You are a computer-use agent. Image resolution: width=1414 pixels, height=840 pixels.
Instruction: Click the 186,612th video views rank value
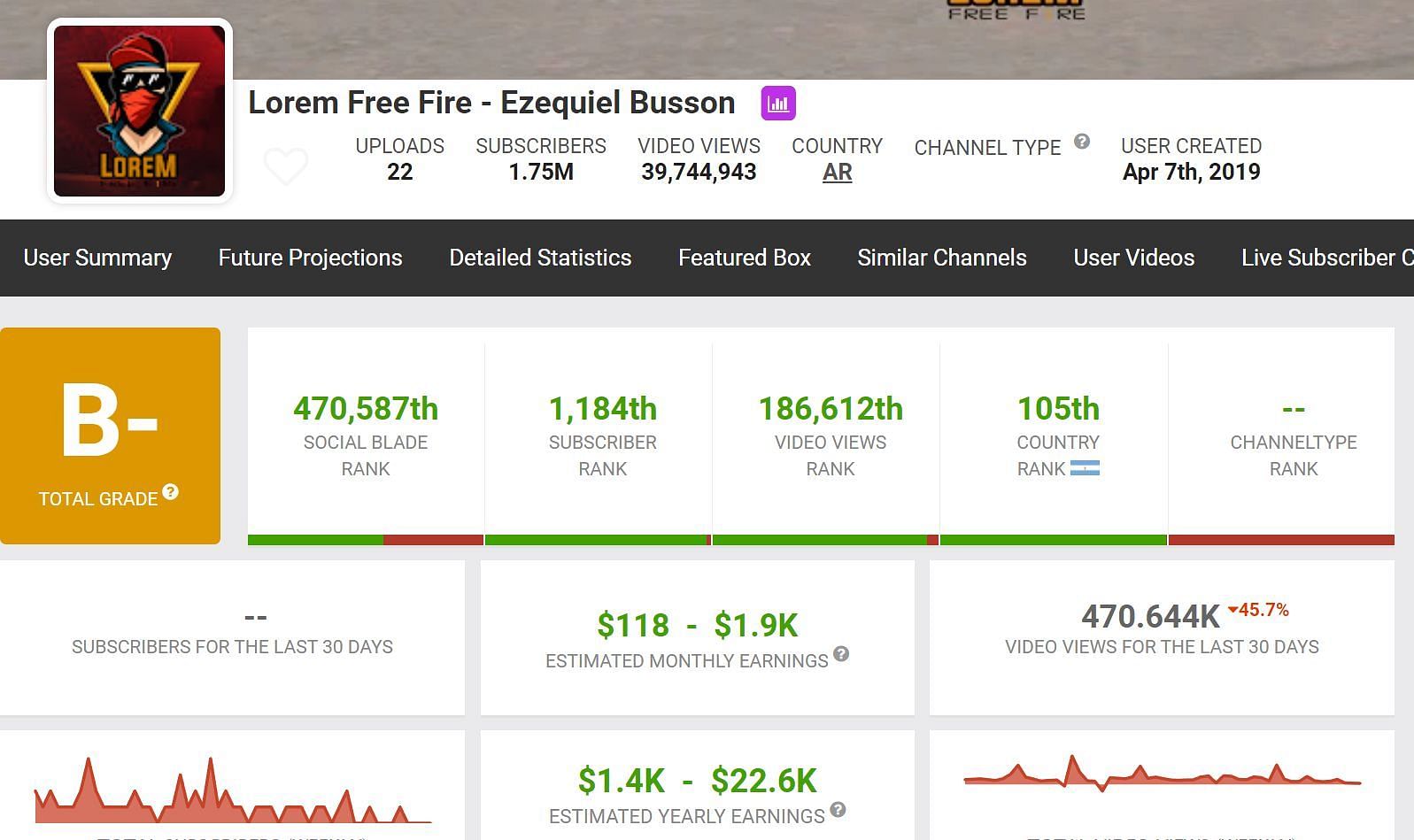831,409
